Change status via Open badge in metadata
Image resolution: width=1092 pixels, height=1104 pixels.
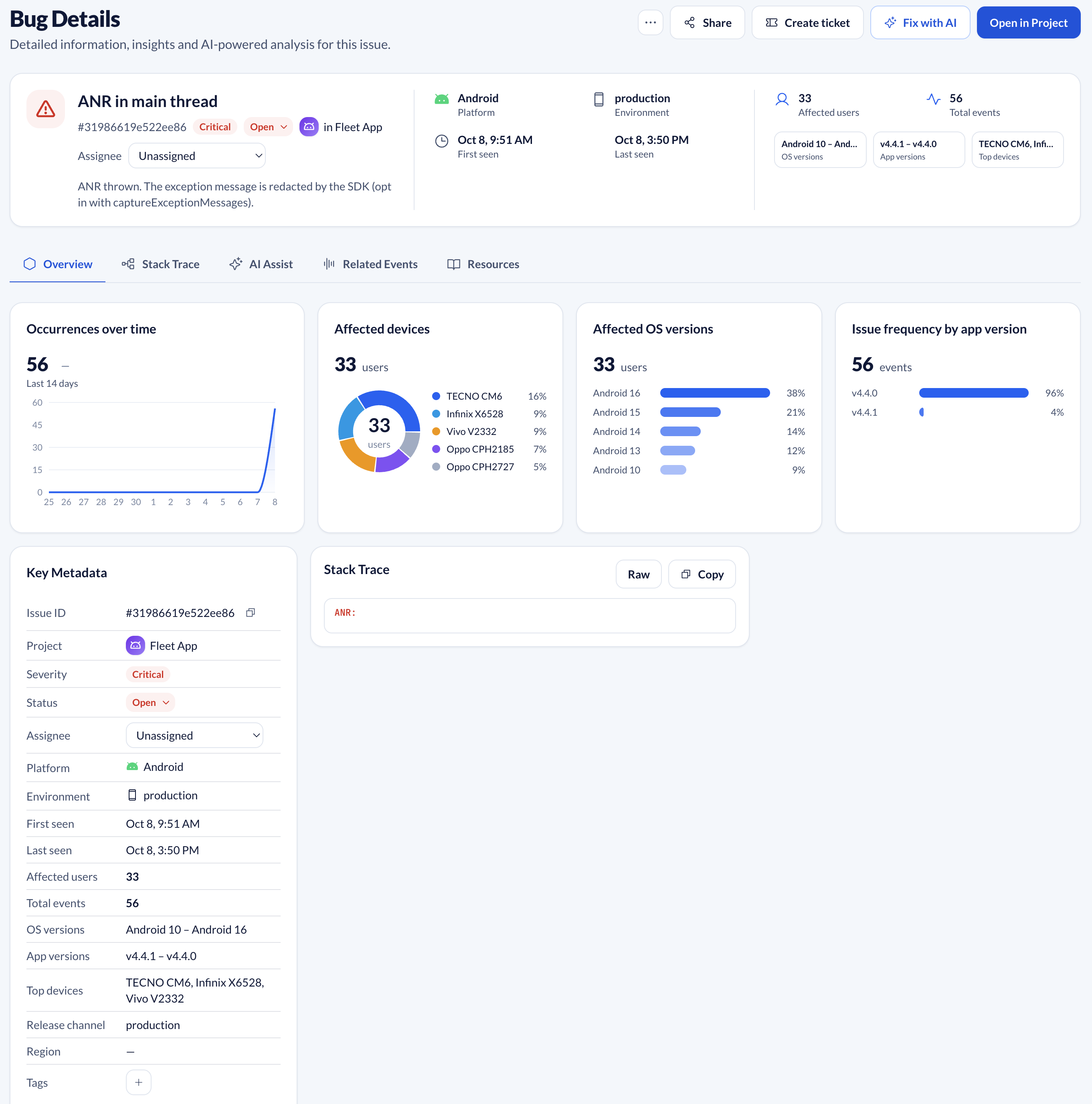pos(150,702)
